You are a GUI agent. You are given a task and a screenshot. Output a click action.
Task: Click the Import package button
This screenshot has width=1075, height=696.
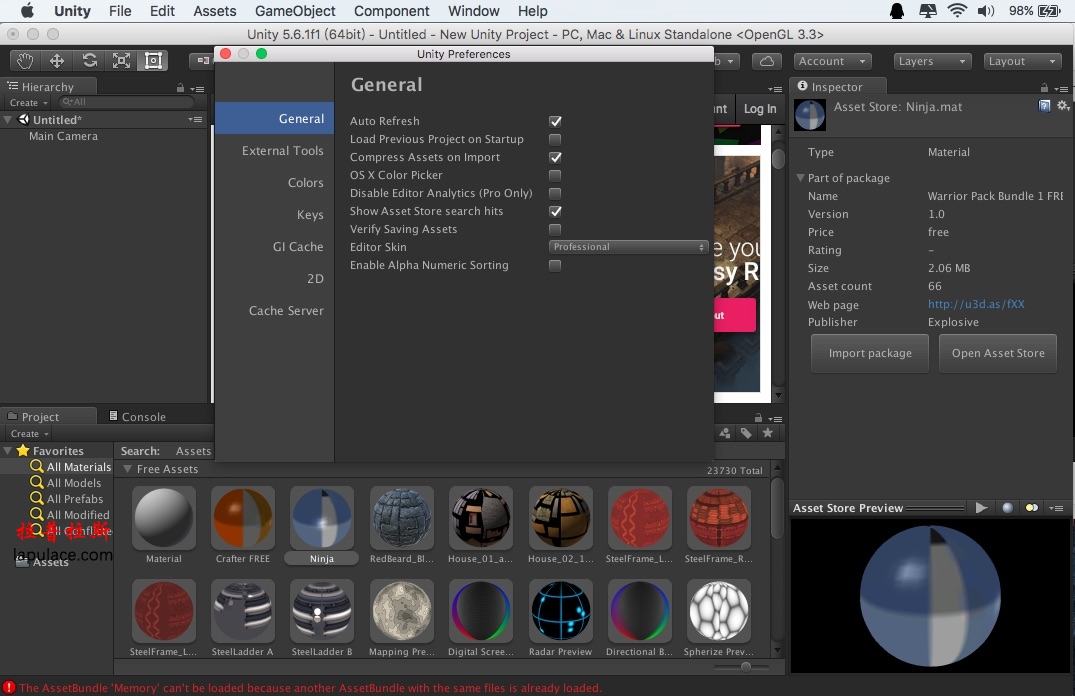869,353
